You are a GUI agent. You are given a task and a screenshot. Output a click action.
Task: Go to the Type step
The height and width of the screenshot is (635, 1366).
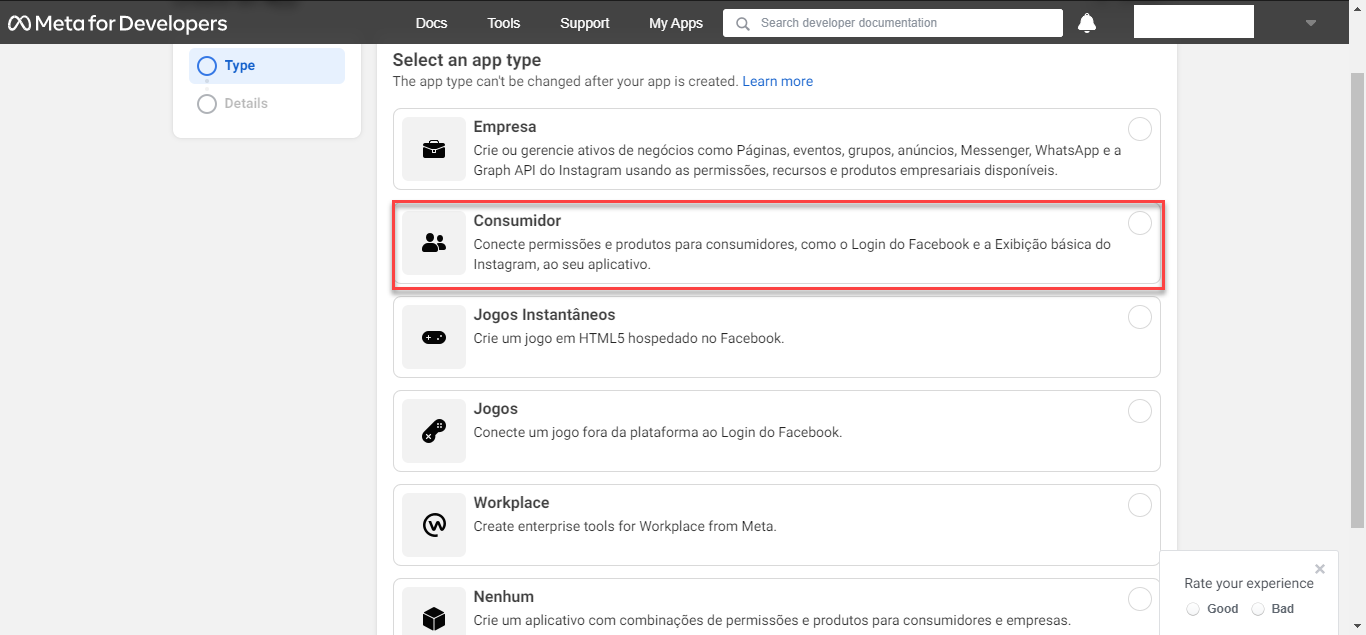(266, 66)
